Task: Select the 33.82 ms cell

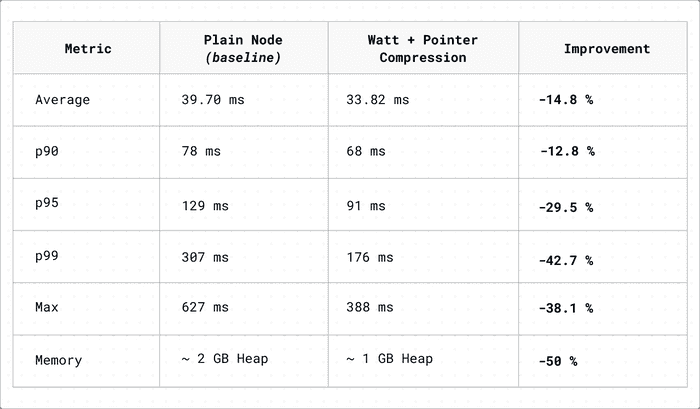Action: [x=376, y=100]
